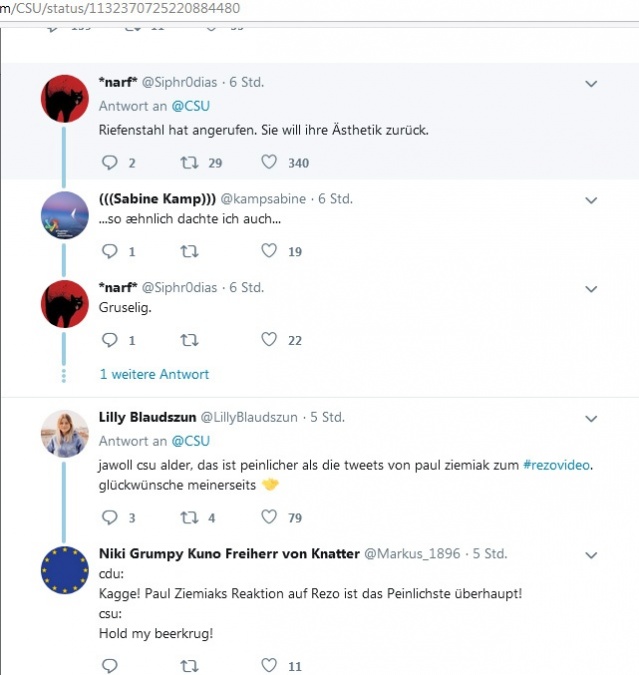Like the Gruselig tweet
The height and width of the screenshot is (675, 639).
[268, 340]
